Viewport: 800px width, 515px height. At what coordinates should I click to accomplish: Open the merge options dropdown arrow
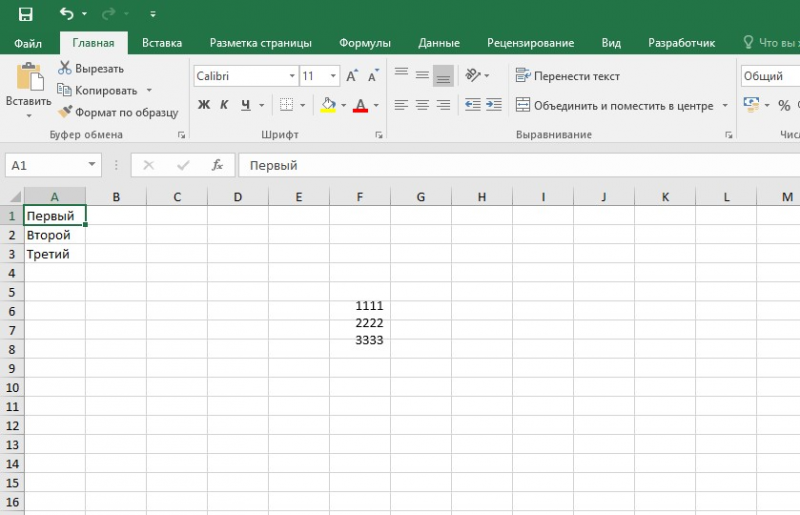pos(724,106)
